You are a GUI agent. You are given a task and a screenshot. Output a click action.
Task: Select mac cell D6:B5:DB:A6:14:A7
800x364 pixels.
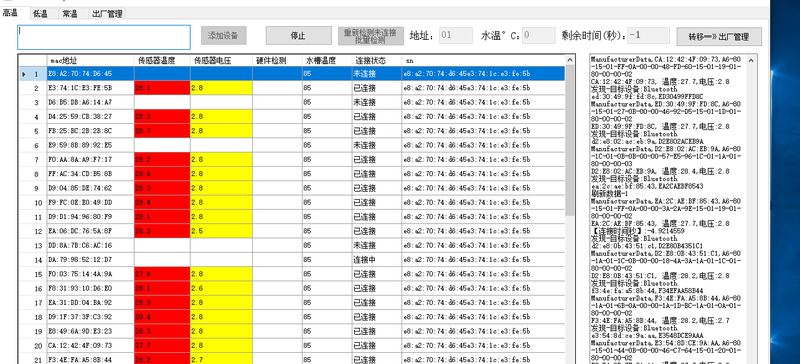90,102
